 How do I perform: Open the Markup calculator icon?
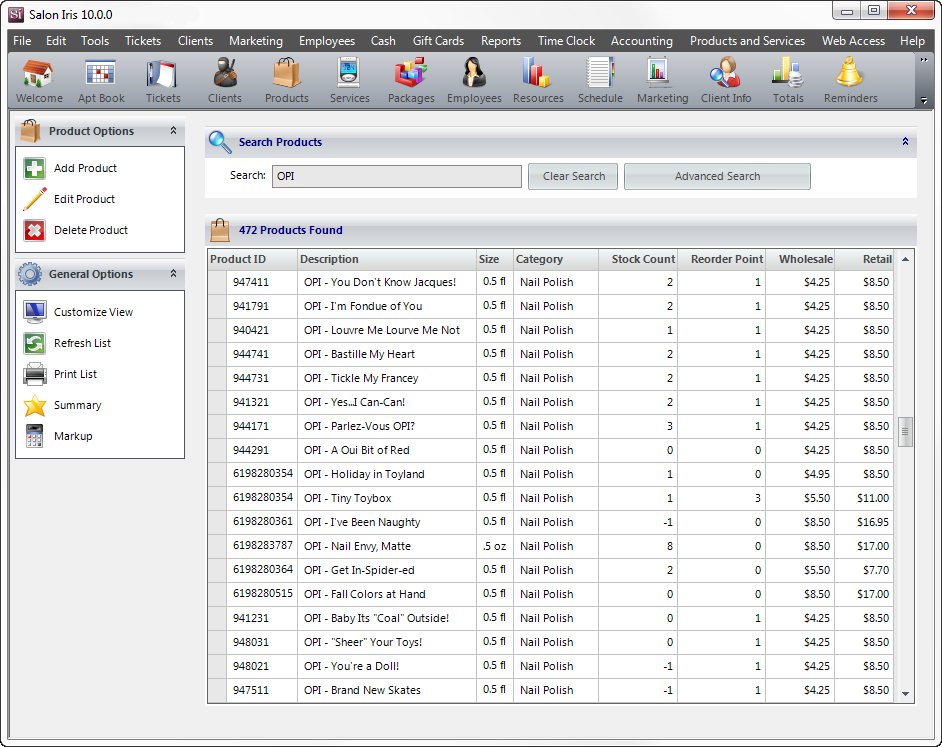(x=35, y=436)
